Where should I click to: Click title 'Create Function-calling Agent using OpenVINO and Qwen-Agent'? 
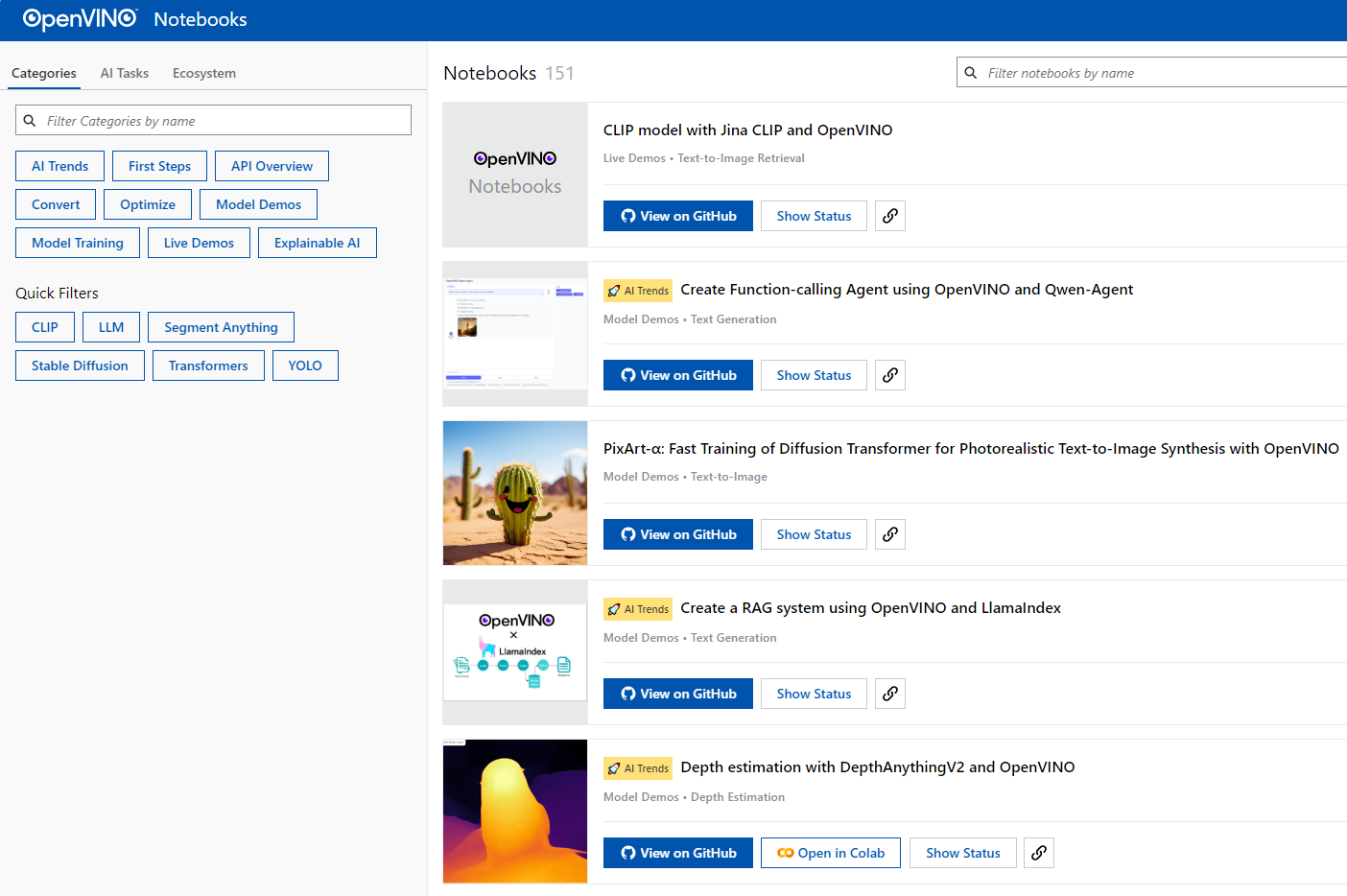click(x=907, y=289)
